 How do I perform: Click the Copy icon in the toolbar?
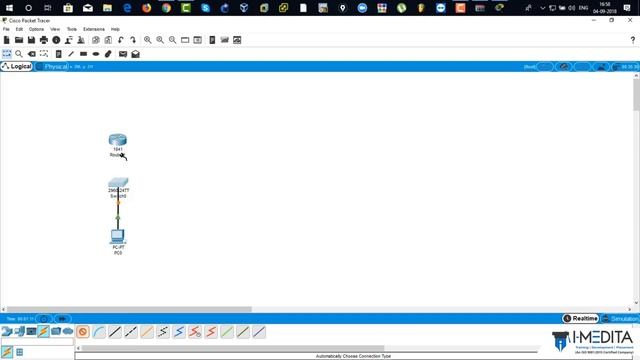(x=96, y=40)
